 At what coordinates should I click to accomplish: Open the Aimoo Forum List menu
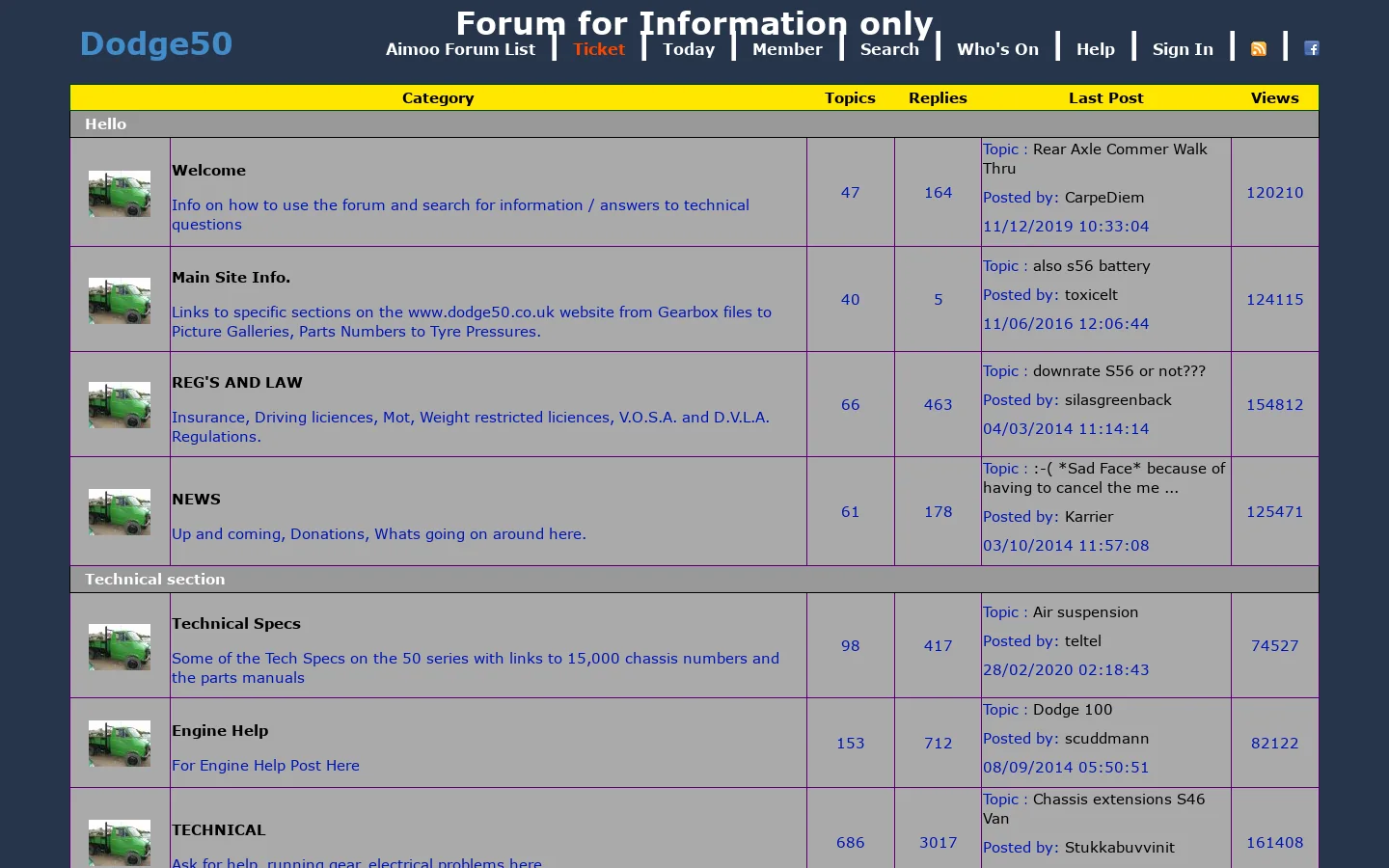[x=460, y=49]
